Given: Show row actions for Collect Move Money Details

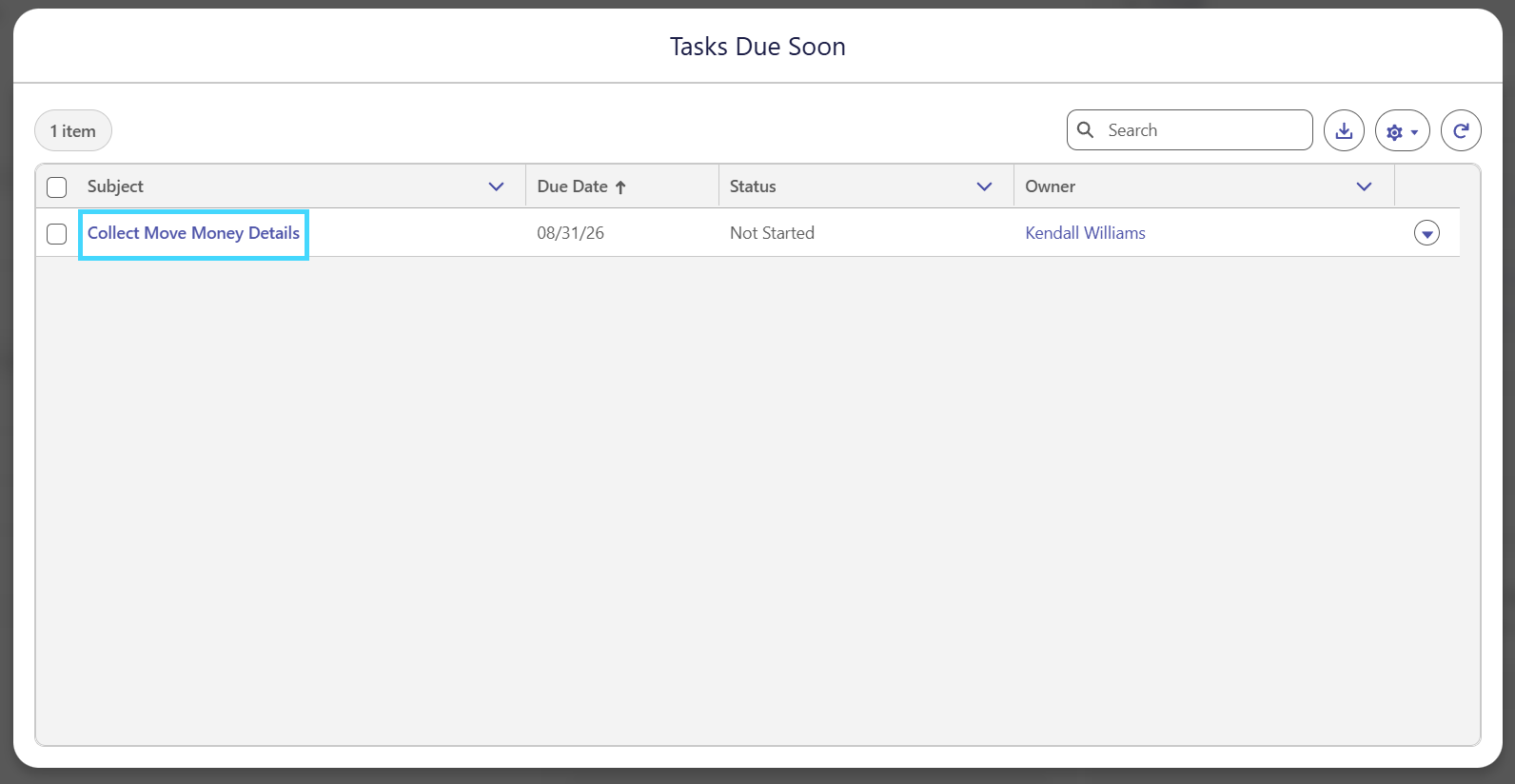Looking at the screenshot, I should [x=1426, y=233].
